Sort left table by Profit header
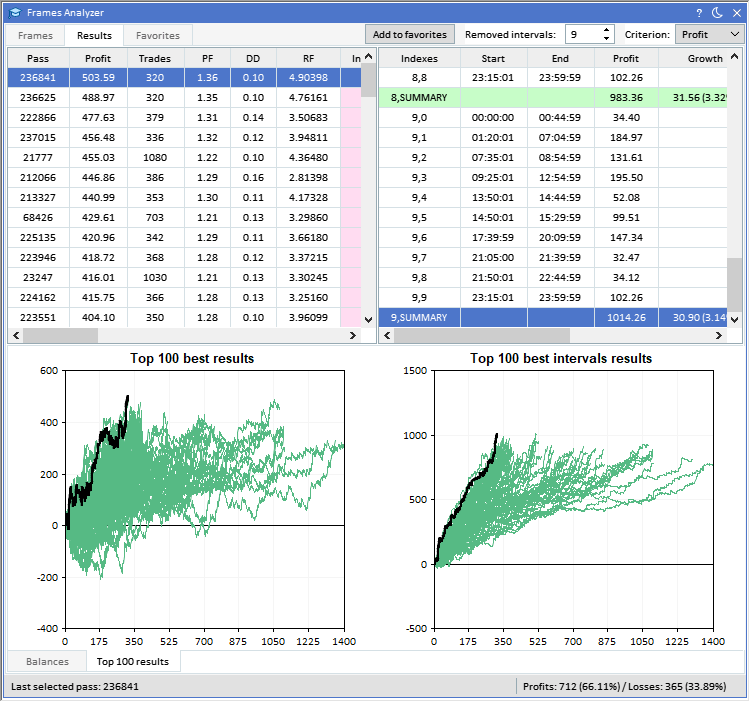This screenshot has width=750, height=702. click(x=98, y=58)
